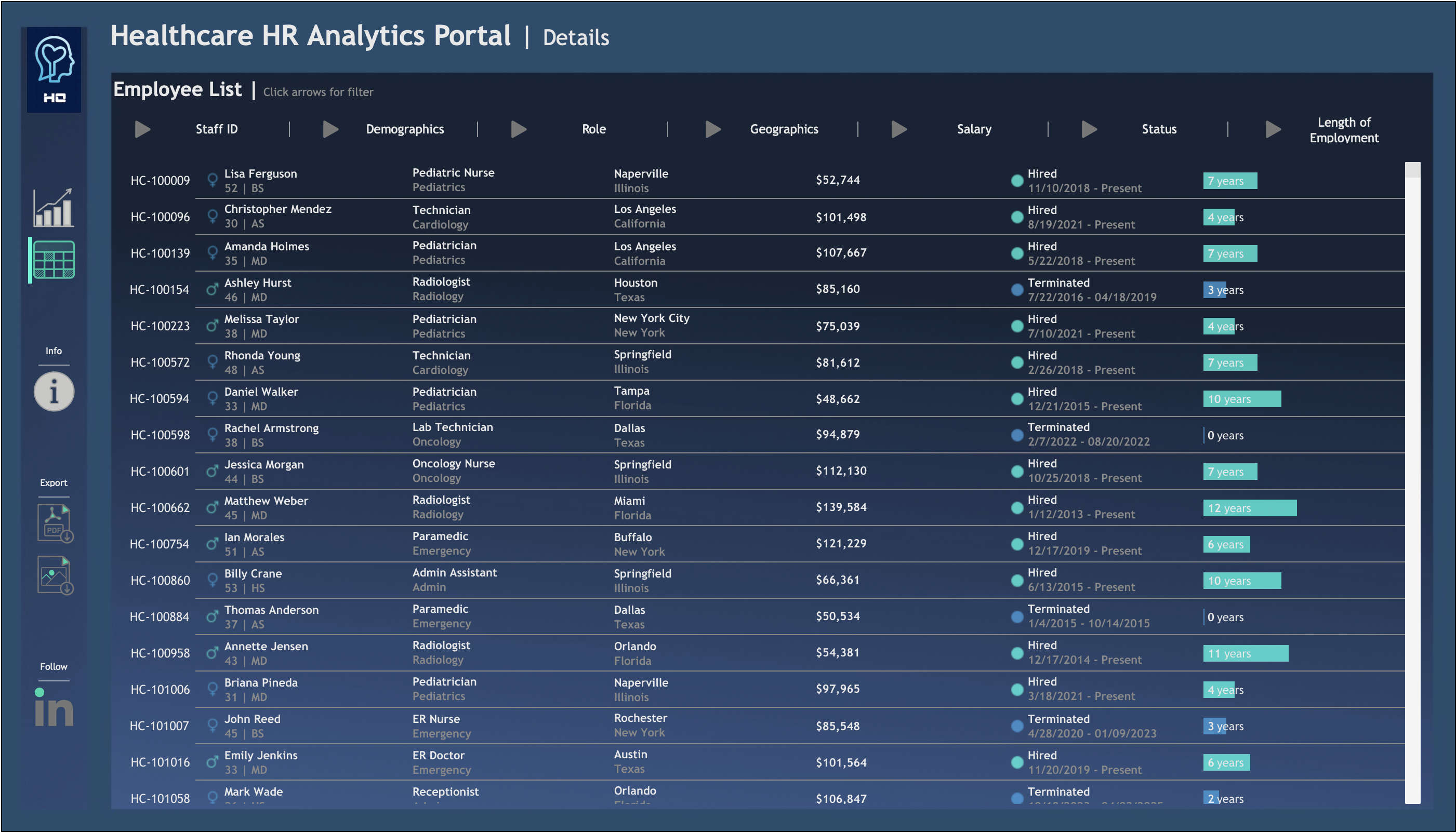This screenshot has width=1456, height=832.
Task: Click the Details page title
Action: coord(576,37)
